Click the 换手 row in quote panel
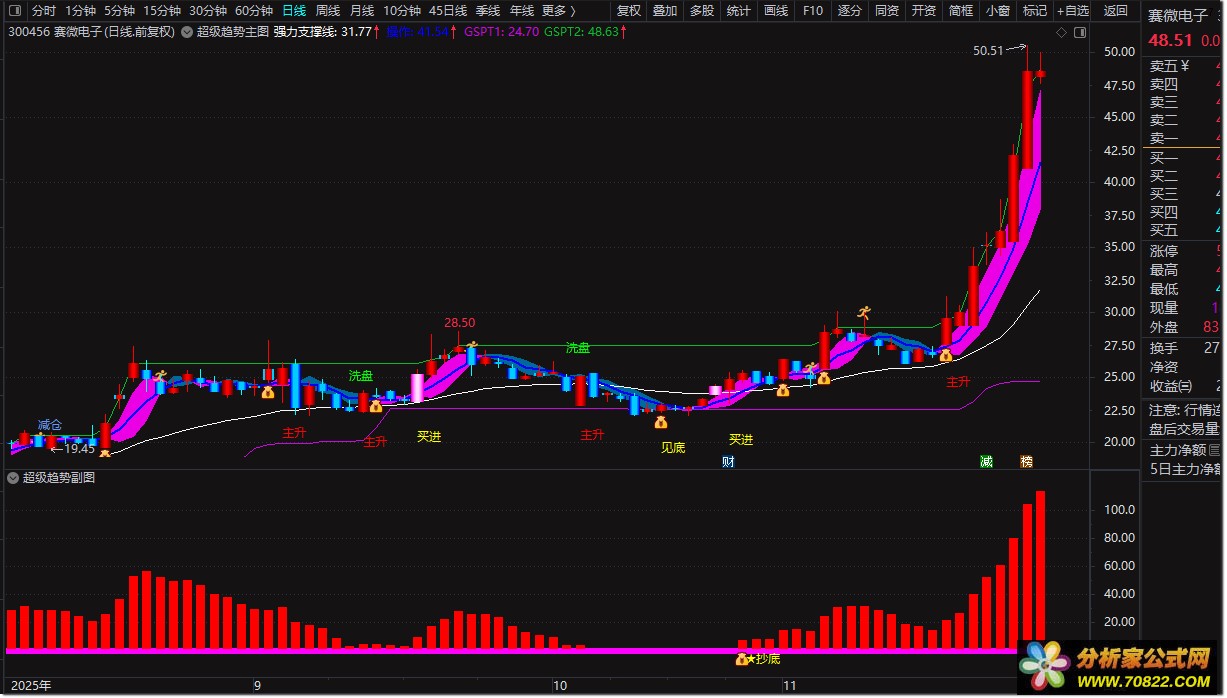 pos(1184,348)
